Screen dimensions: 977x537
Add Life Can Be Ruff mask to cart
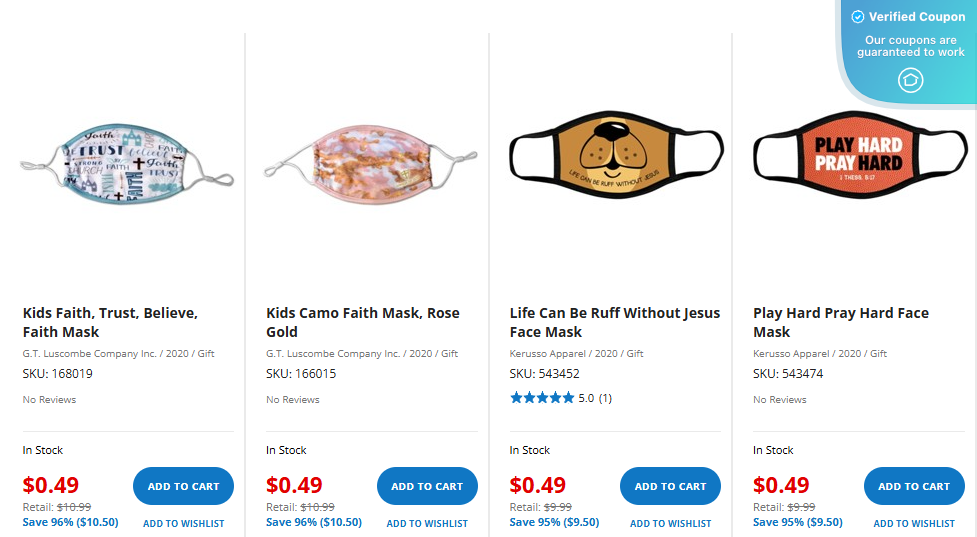click(x=670, y=486)
